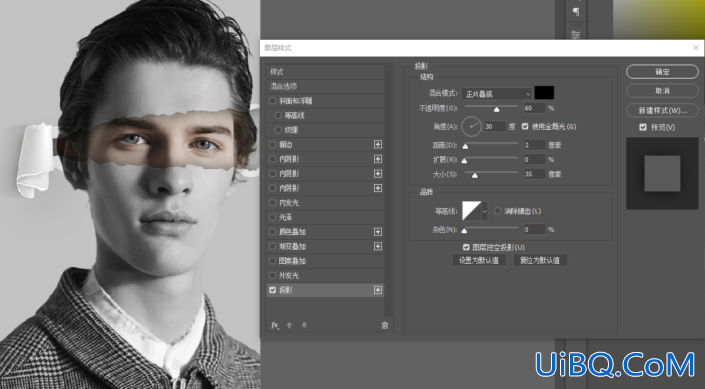
Task: Click the black shadow color swatch
Action: [x=544, y=93]
